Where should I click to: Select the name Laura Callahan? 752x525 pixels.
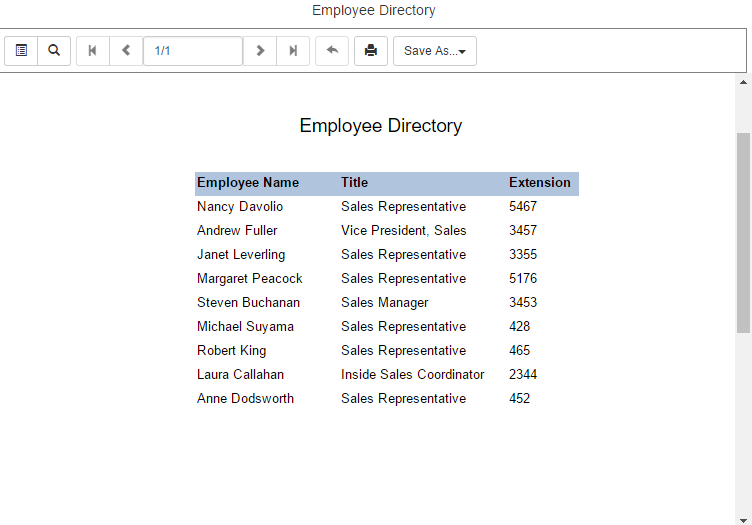click(240, 374)
